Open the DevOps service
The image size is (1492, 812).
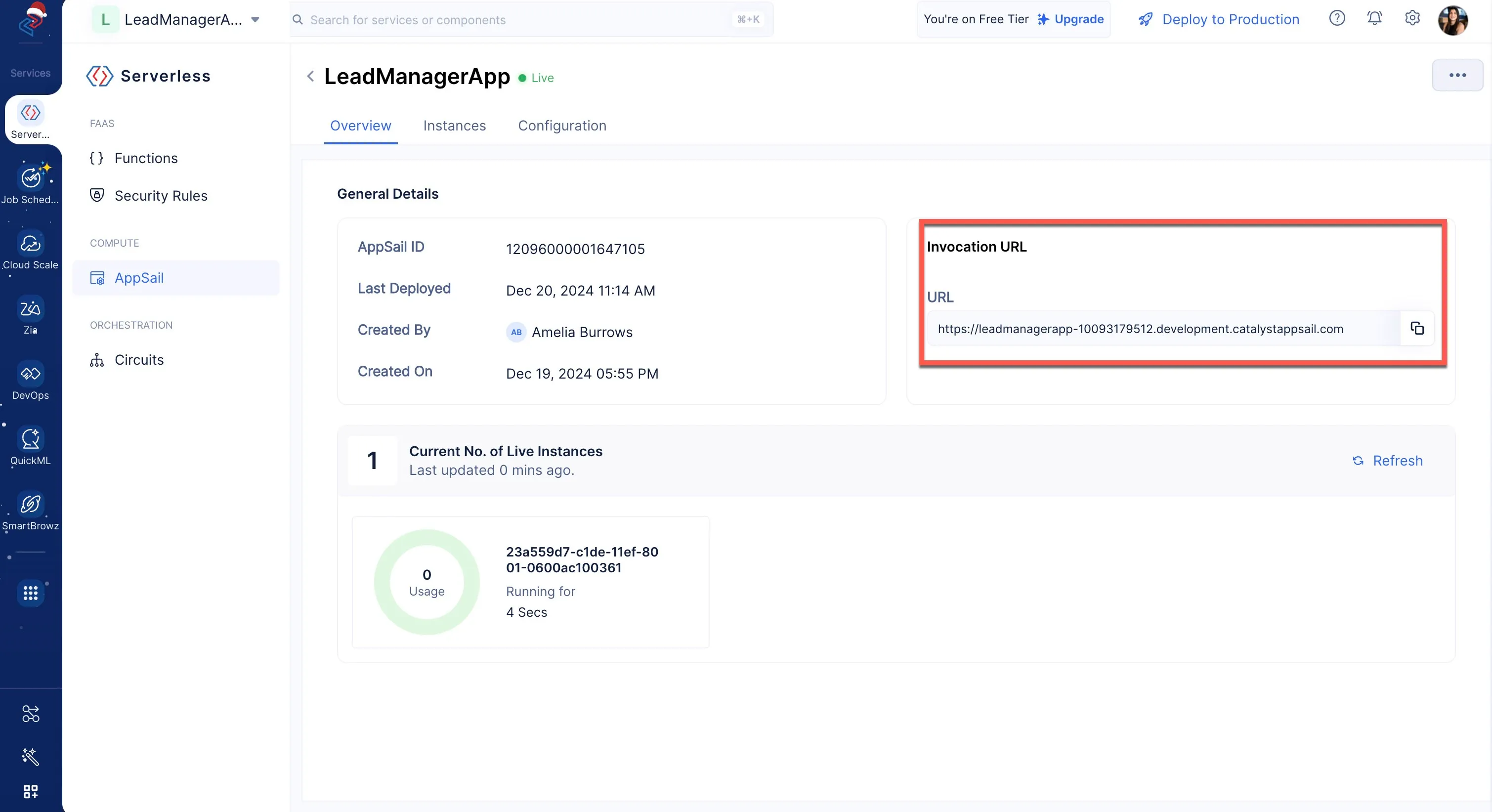(30, 381)
